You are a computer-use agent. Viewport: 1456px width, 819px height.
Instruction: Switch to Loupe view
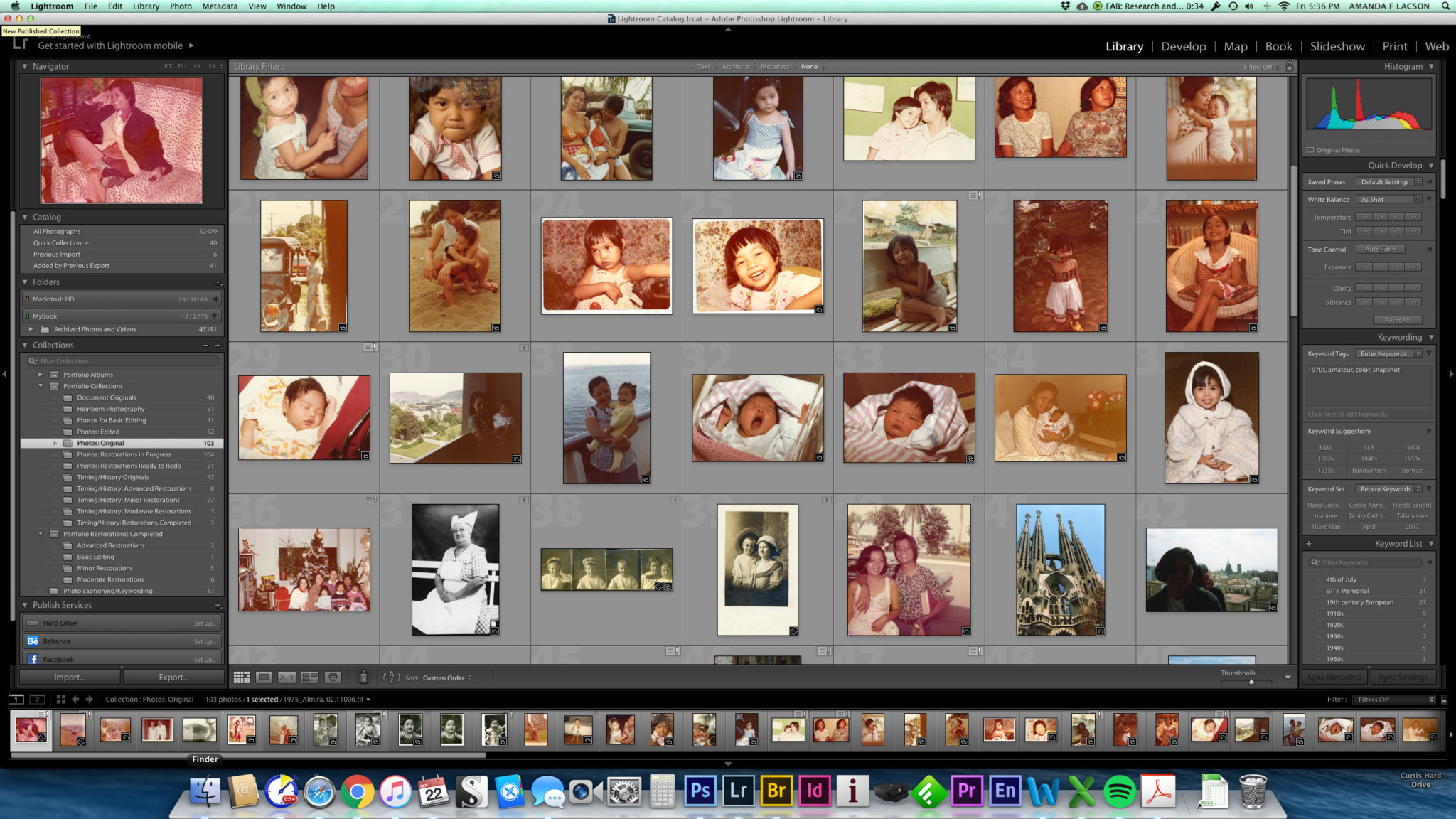[264, 678]
